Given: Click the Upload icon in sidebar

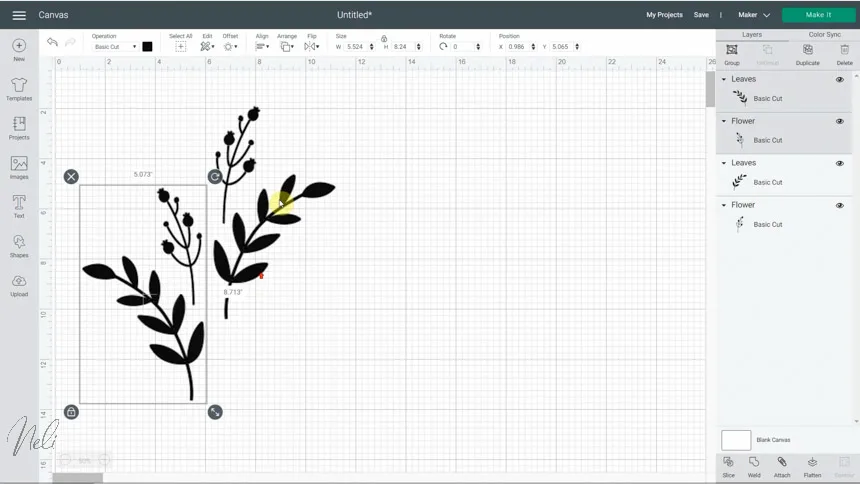Looking at the screenshot, I should [19, 285].
